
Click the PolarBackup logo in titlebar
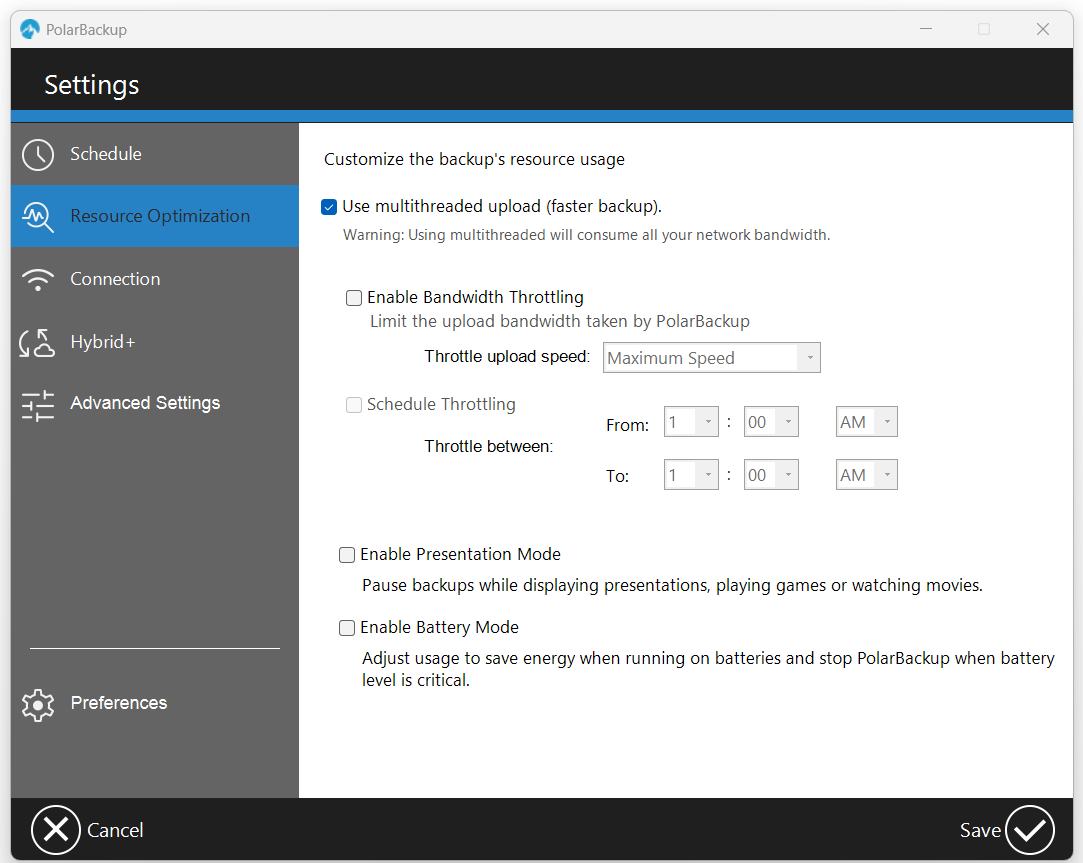coord(29,29)
